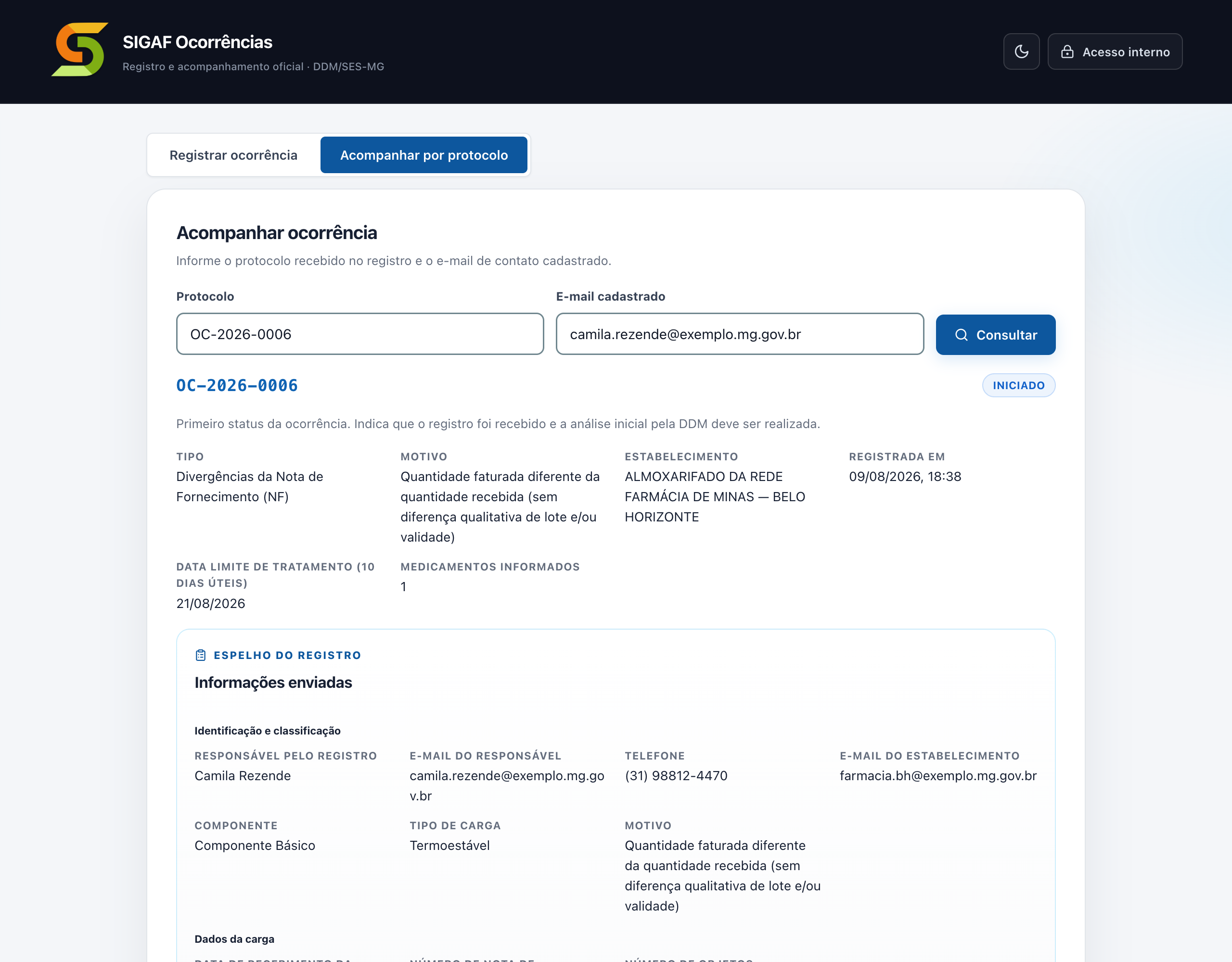Click the OC-2026-0006 protocol heading
This screenshot has width=1232, height=962.
click(237, 386)
